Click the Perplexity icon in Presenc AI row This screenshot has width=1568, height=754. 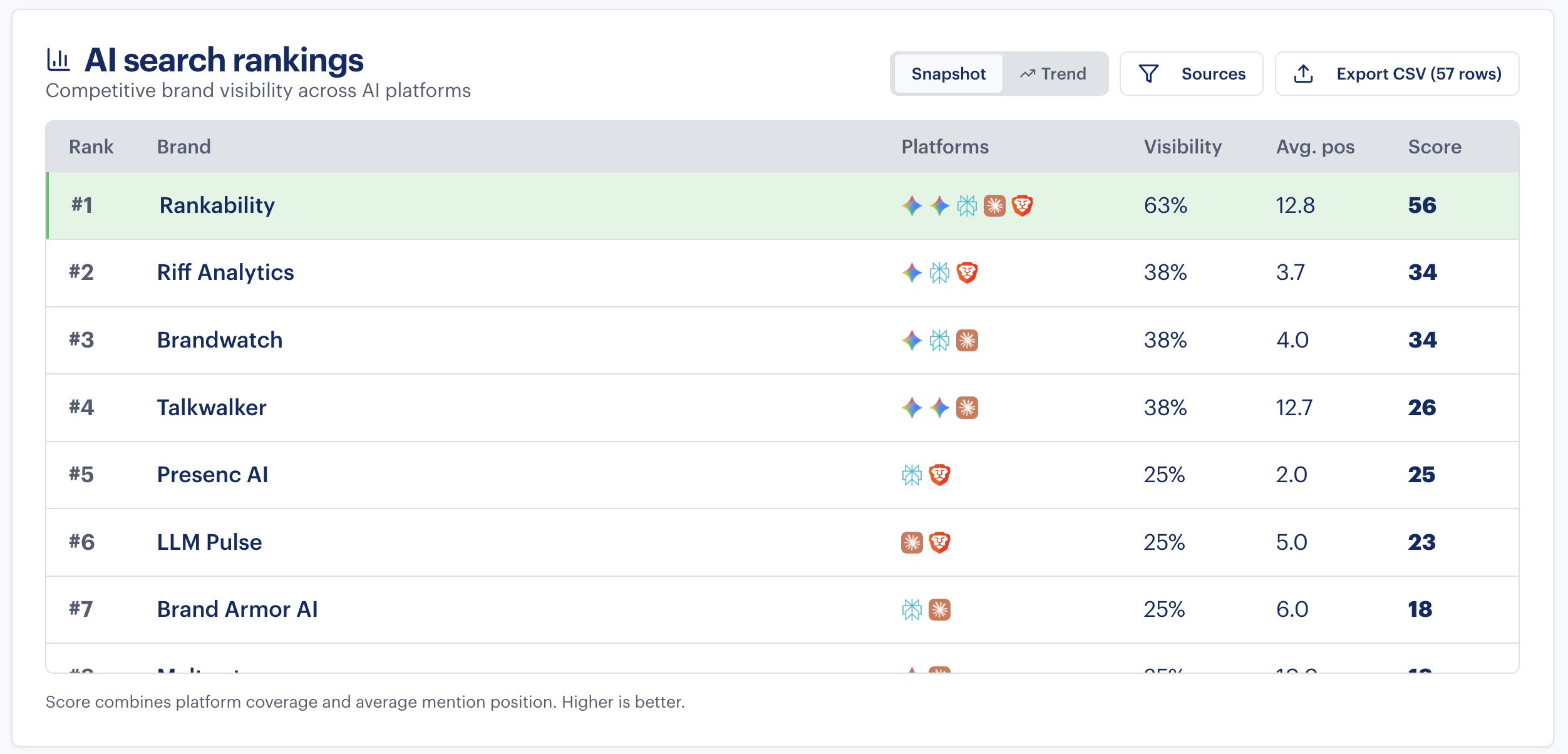click(x=912, y=475)
